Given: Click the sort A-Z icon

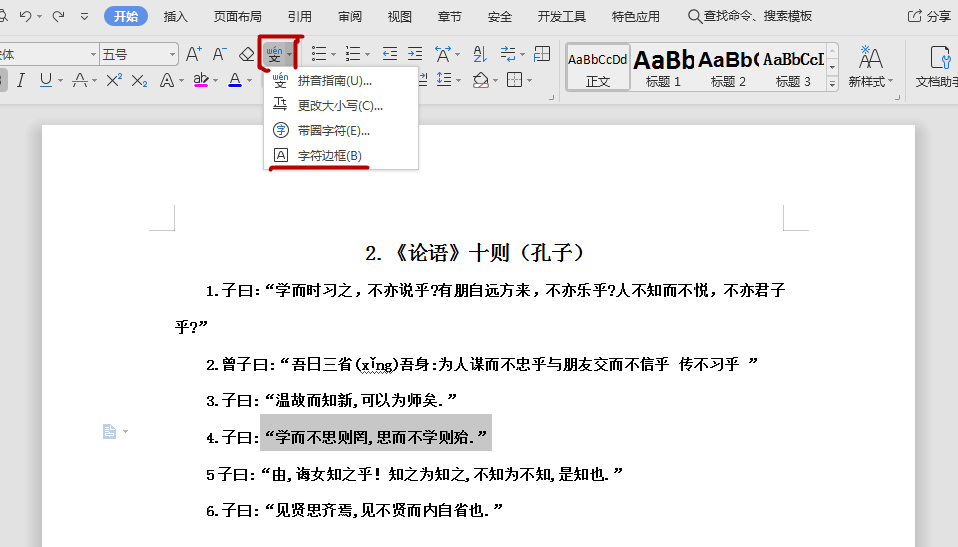Looking at the screenshot, I should (480, 54).
